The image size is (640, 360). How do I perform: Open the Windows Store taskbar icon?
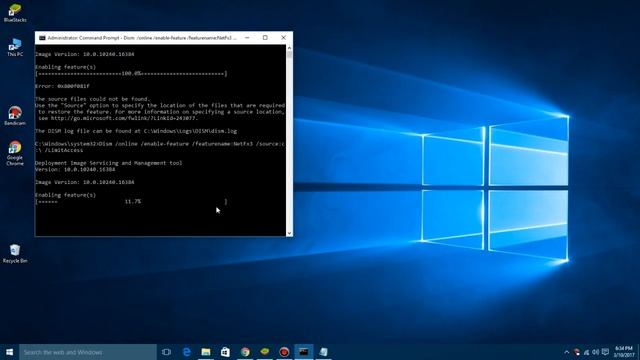pos(225,352)
